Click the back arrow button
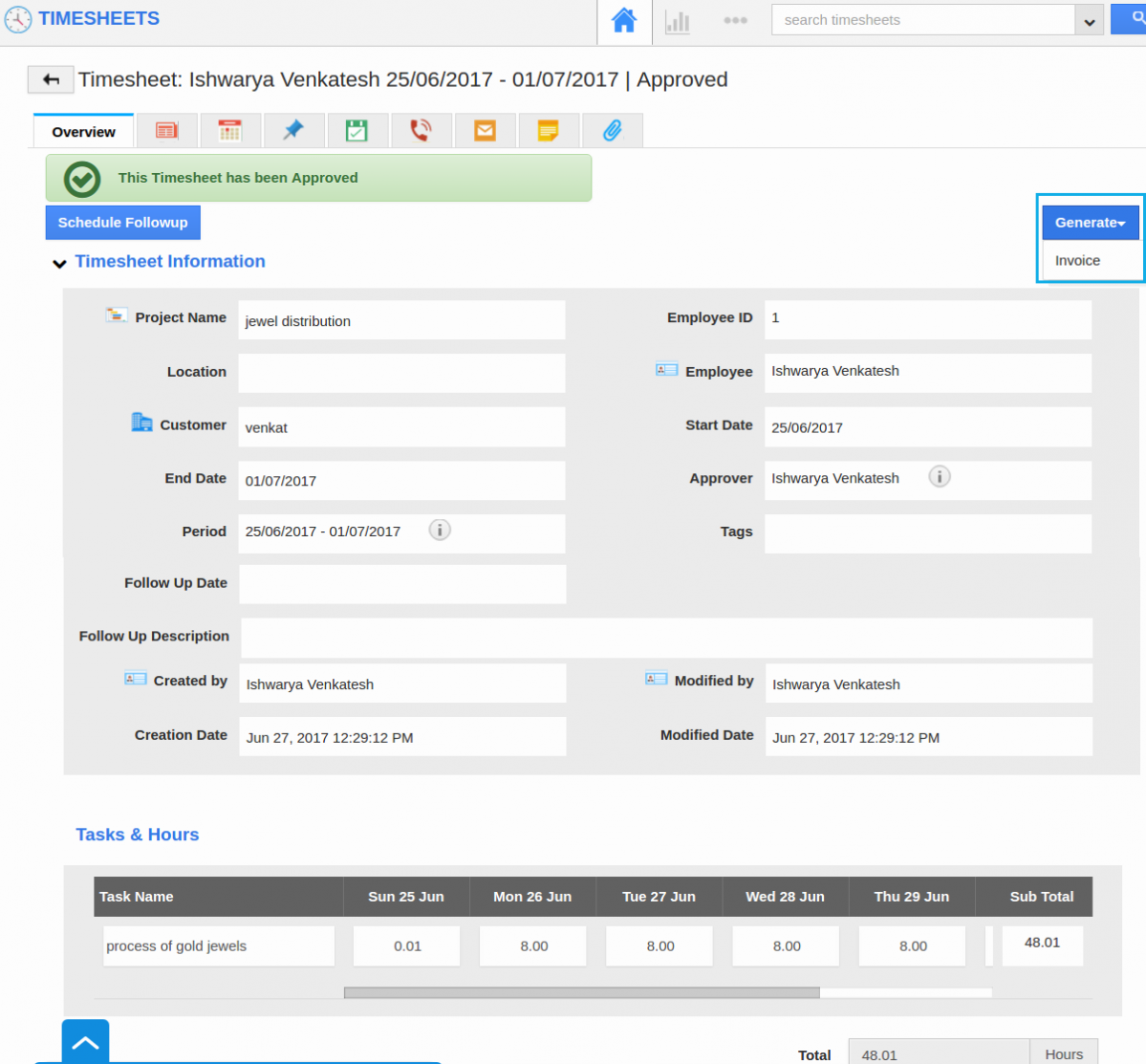1146x1064 pixels. [50, 79]
